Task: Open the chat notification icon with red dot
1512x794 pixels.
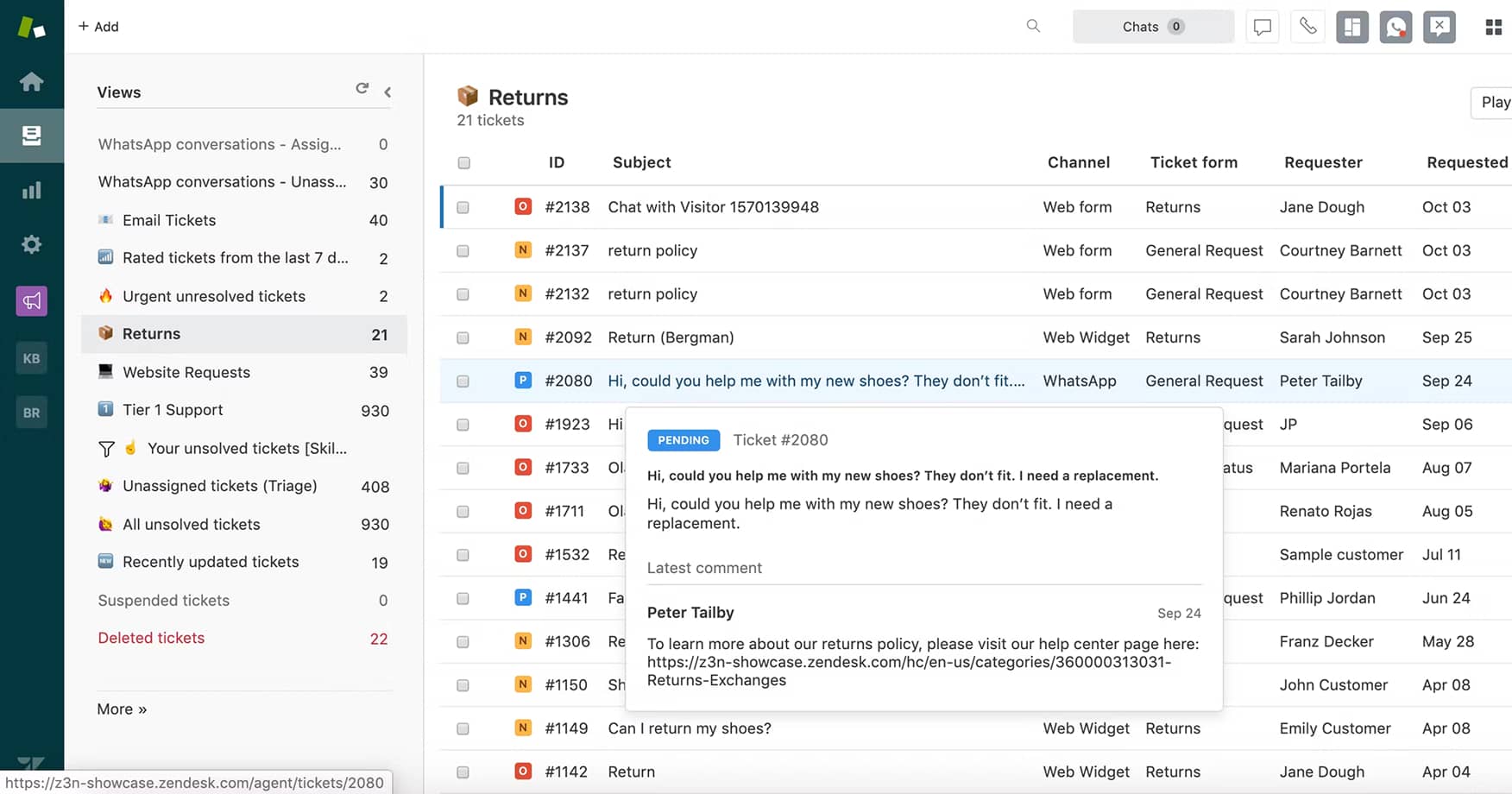Action: click(1395, 27)
